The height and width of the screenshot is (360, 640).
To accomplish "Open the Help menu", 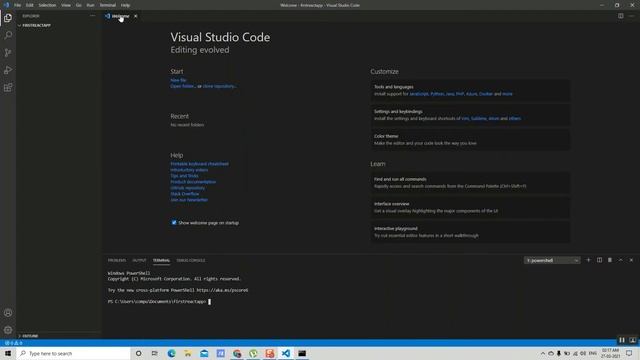I will pyautogui.click(x=125, y=5).
